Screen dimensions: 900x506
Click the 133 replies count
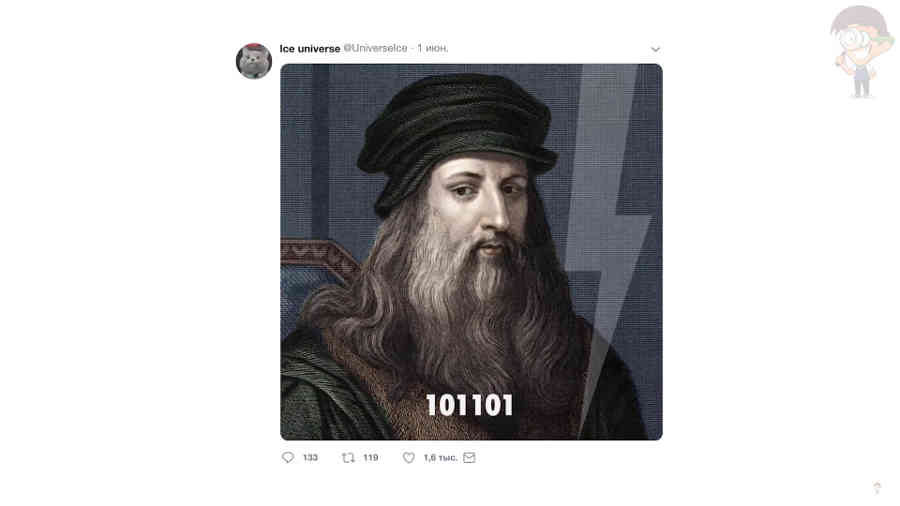(310, 457)
